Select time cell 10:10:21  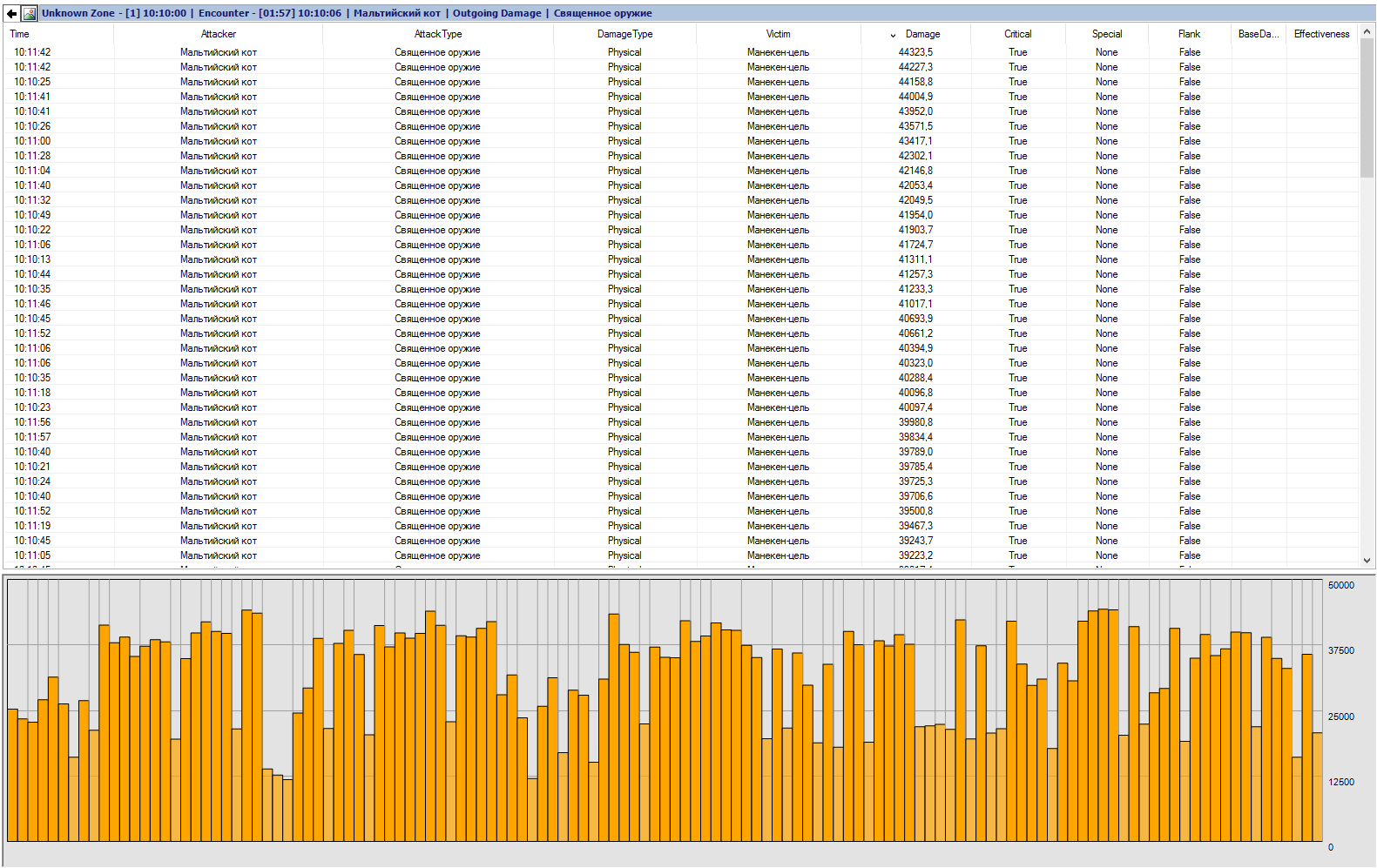point(32,467)
